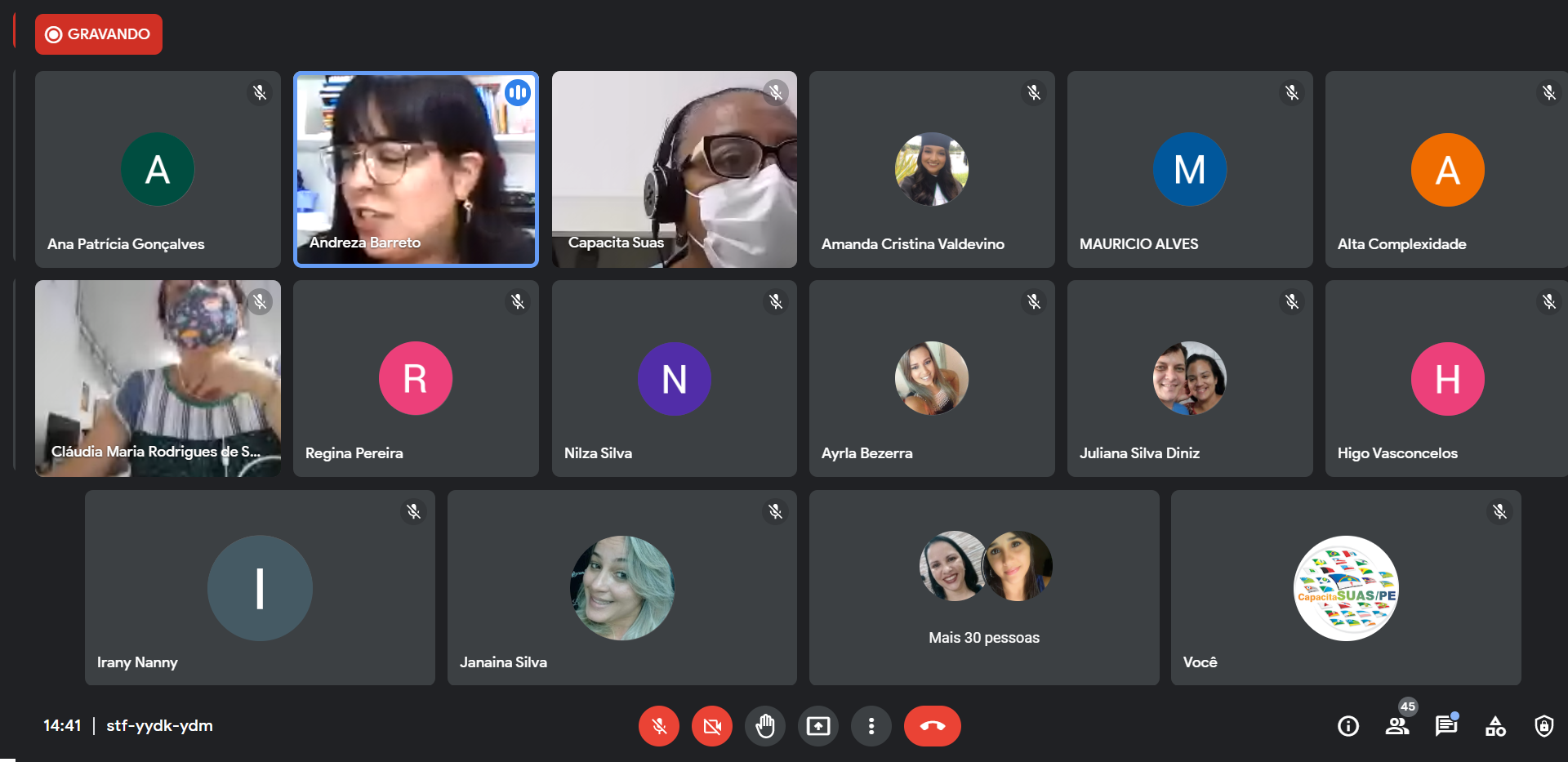Open the chat panel
This screenshot has height=762, width=1568.
[x=1446, y=726]
